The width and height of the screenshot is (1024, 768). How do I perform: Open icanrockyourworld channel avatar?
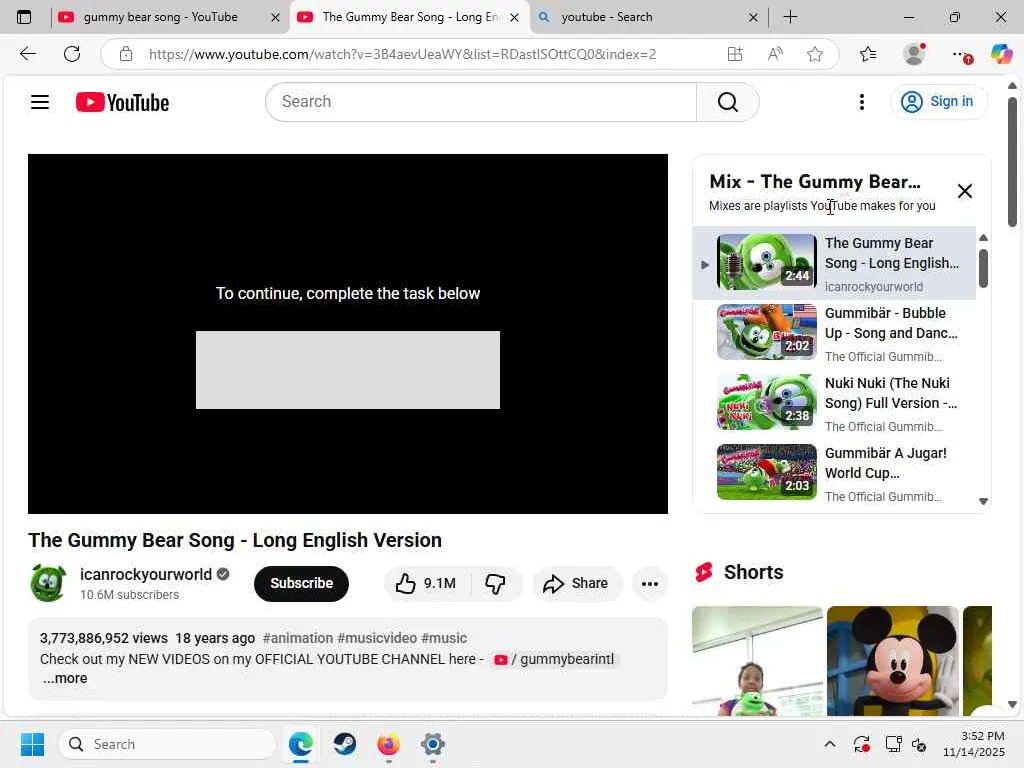pos(48,583)
